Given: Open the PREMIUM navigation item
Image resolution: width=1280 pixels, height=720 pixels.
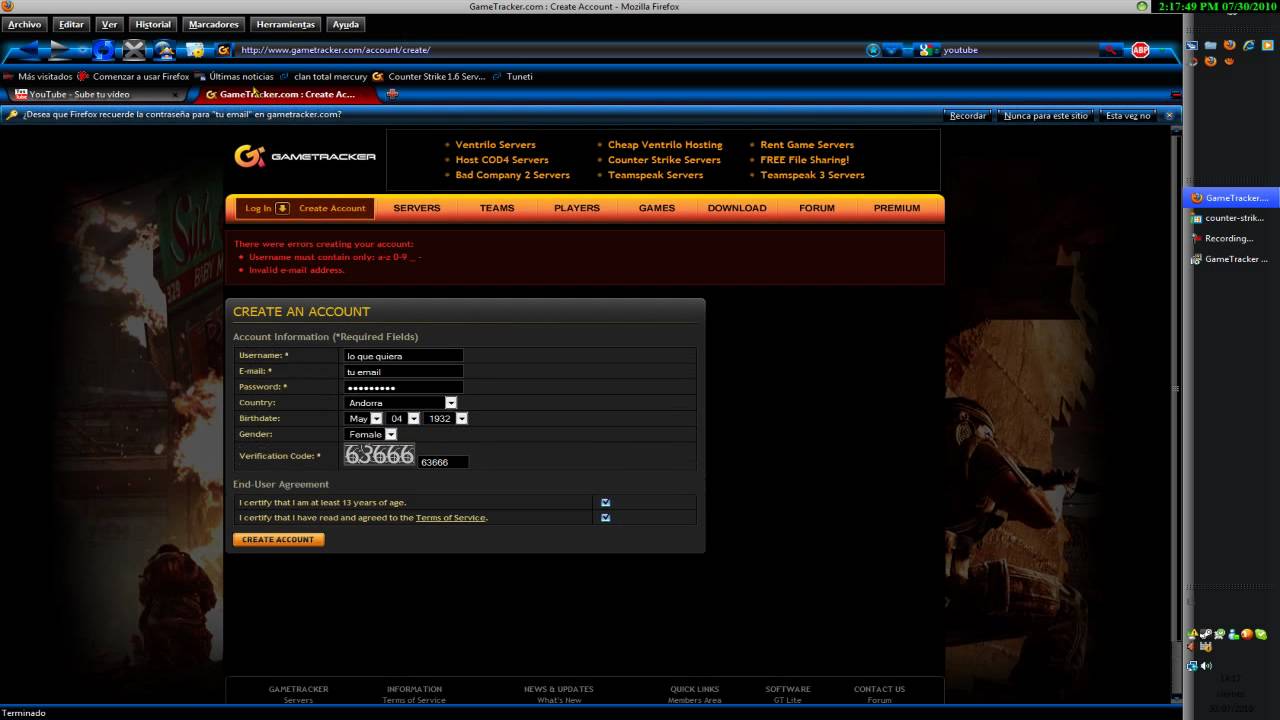Looking at the screenshot, I should coord(897,208).
